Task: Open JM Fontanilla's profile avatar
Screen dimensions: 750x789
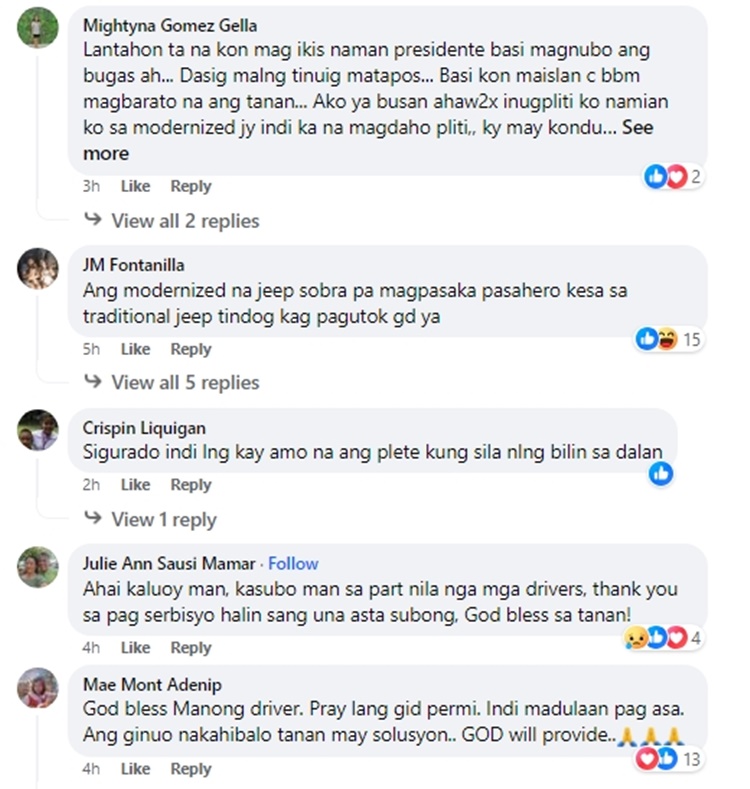Action: (38, 269)
